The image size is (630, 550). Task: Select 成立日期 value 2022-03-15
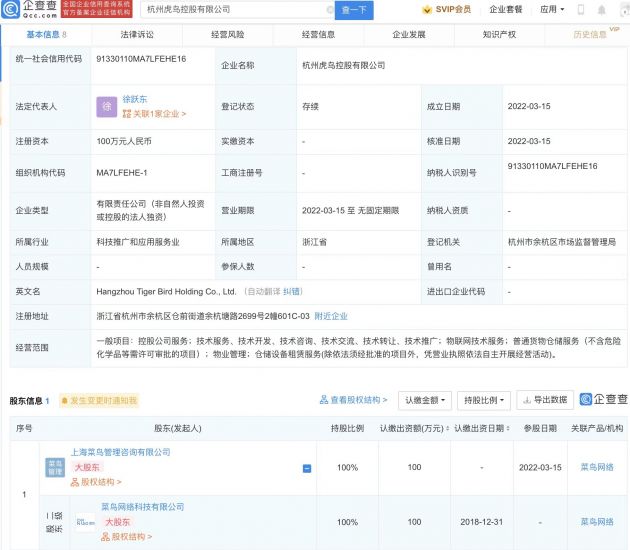pos(529,106)
